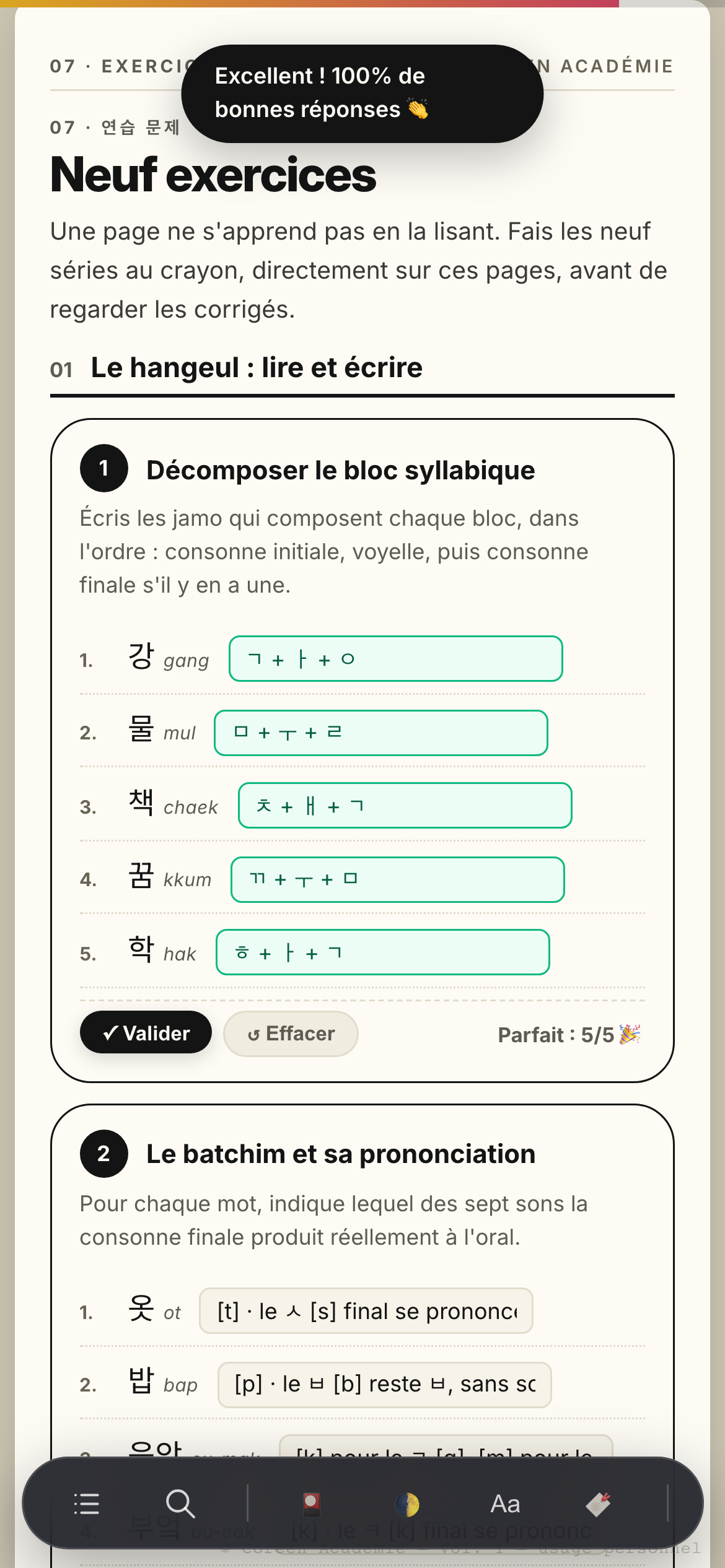Image resolution: width=725 pixels, height=1568 pixels.
Task: Open the dropdown answer for 밥 bap
Action: 385,1385
